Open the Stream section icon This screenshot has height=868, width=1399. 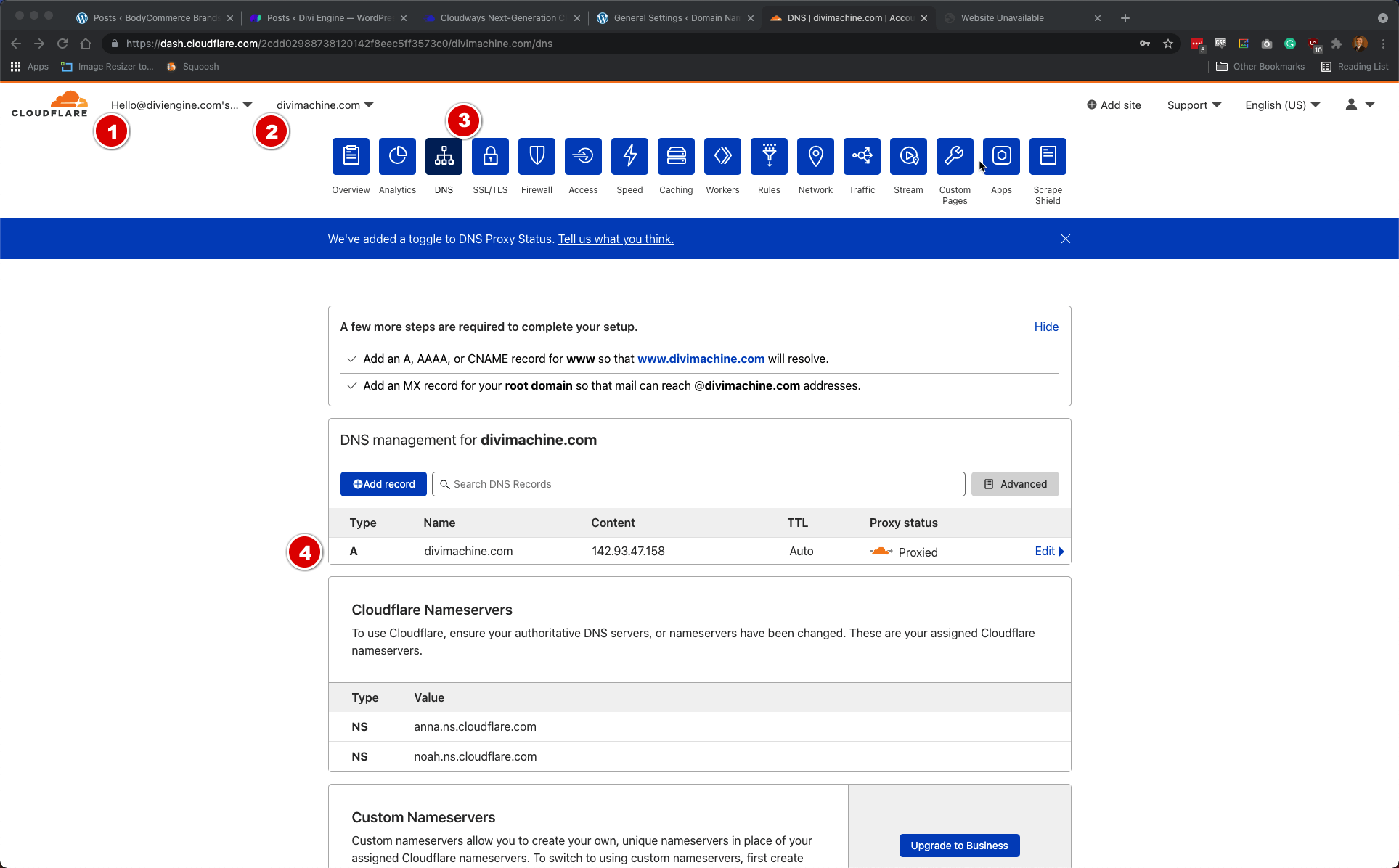coord(908,156)
